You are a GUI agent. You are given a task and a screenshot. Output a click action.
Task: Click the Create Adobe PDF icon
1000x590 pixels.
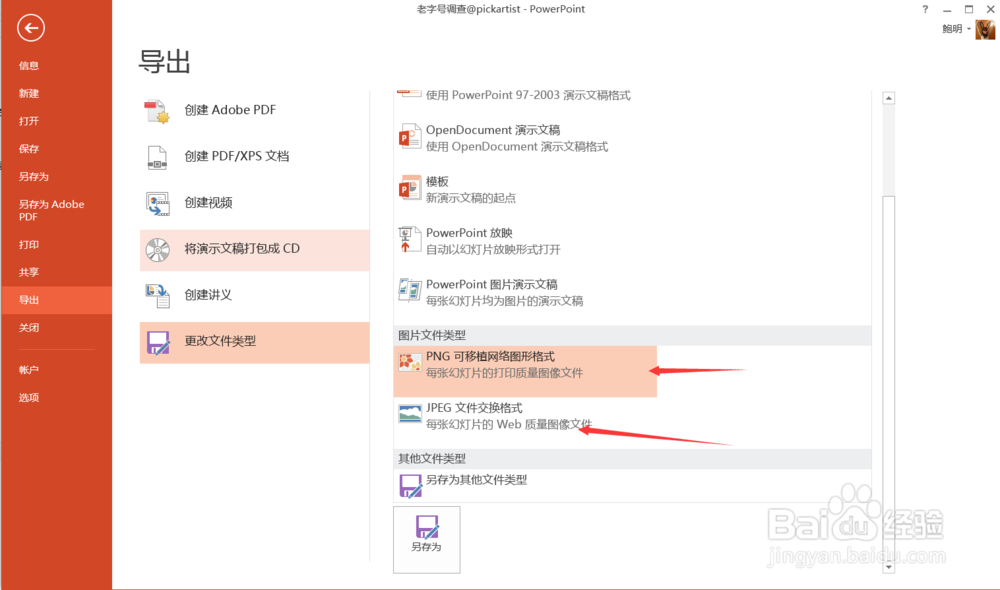point(157,111)
